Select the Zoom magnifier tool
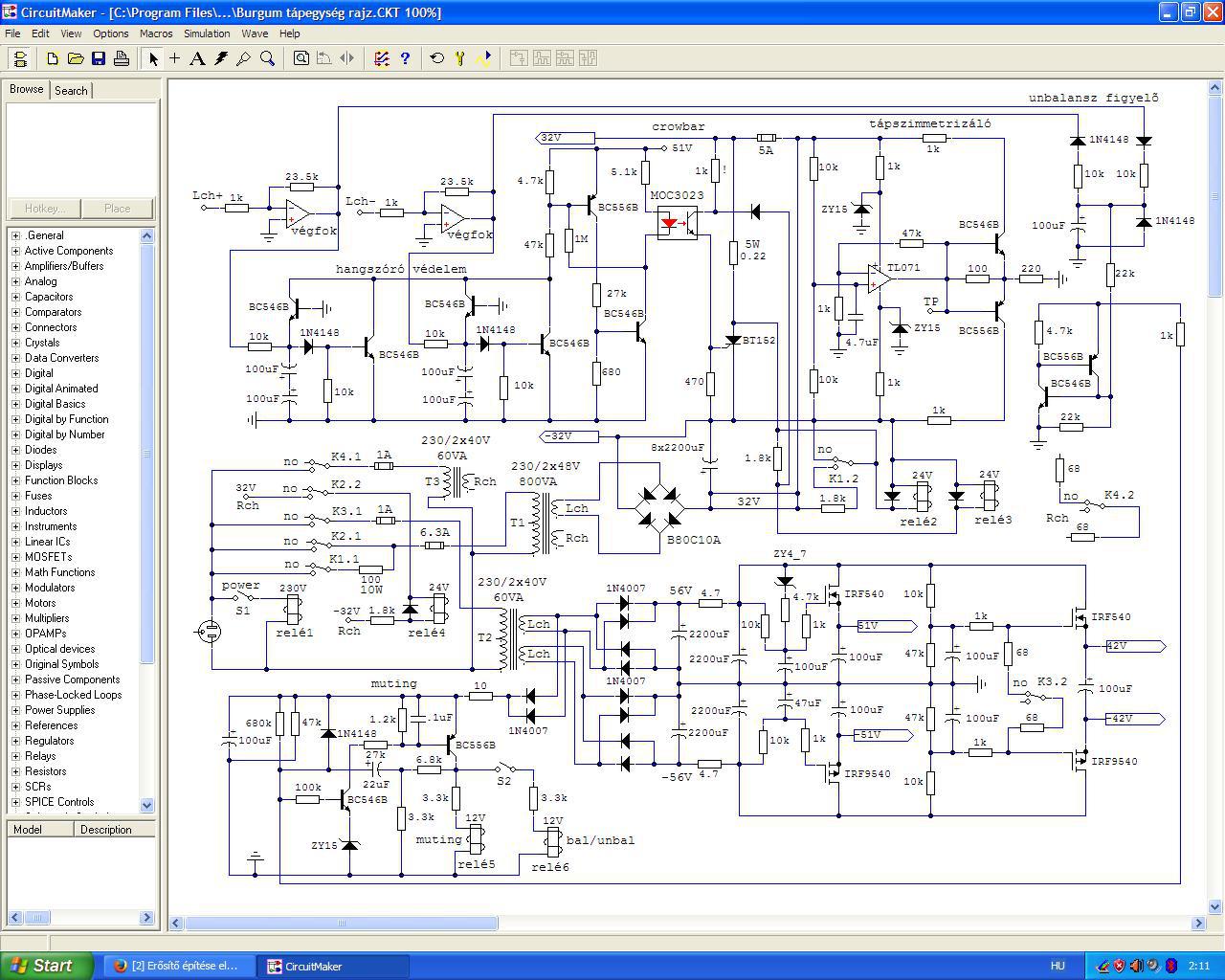This screenshot has width=1225, height=980. click(x=267, y=58)
